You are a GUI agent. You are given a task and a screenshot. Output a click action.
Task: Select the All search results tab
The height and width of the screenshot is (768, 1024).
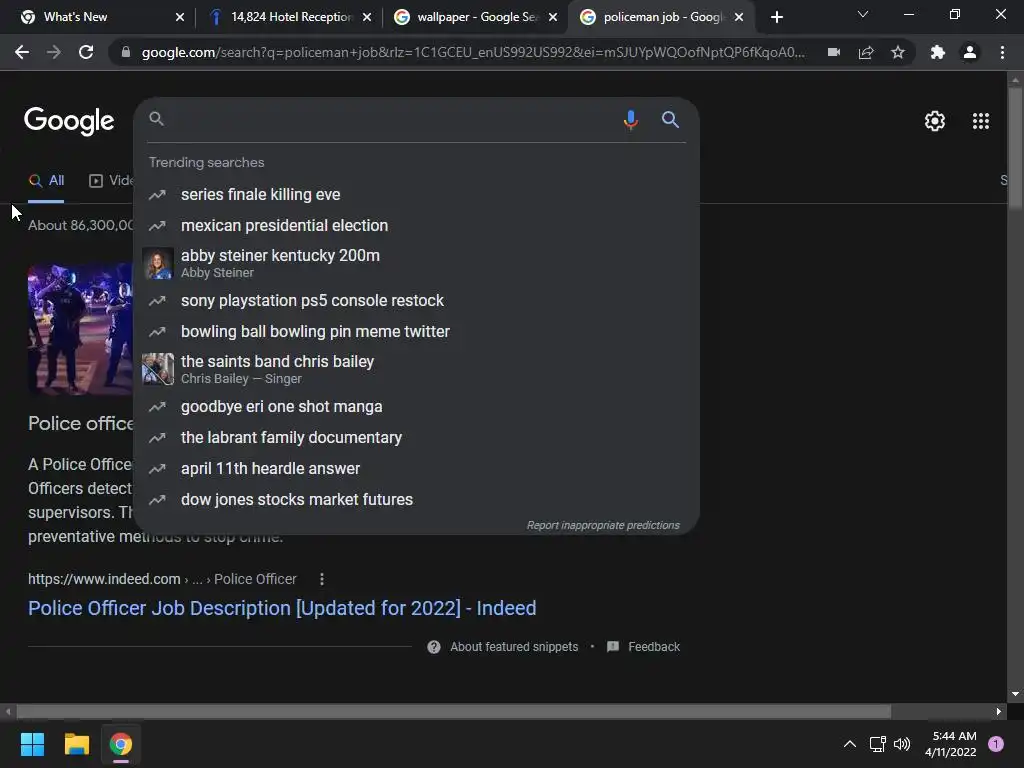coord(46,181)
